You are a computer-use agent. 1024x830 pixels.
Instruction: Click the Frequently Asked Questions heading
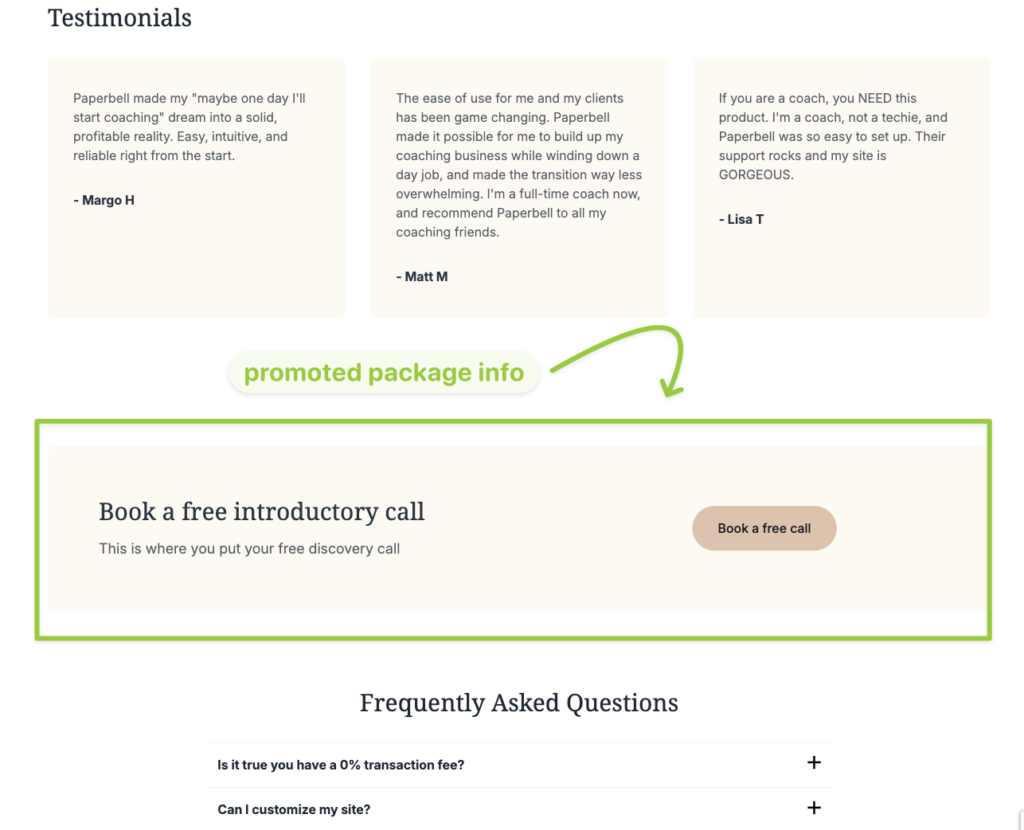click(x=519, y=703)
